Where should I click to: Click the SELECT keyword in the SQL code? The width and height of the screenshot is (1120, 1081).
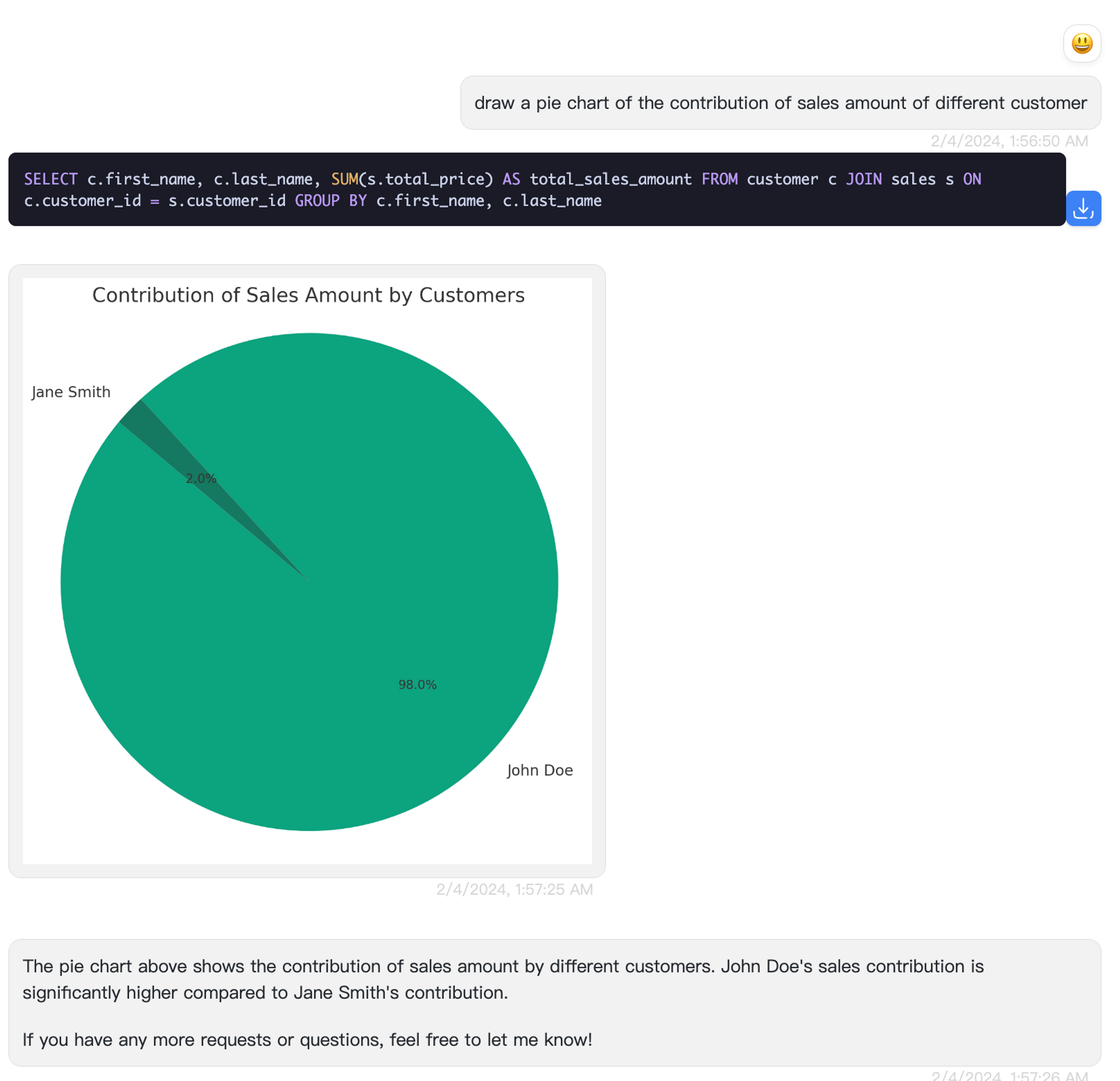pos(50,179)
